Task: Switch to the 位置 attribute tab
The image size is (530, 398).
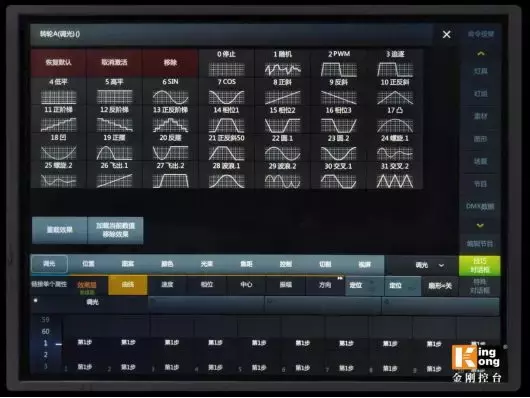Action: tap(88, 264)
